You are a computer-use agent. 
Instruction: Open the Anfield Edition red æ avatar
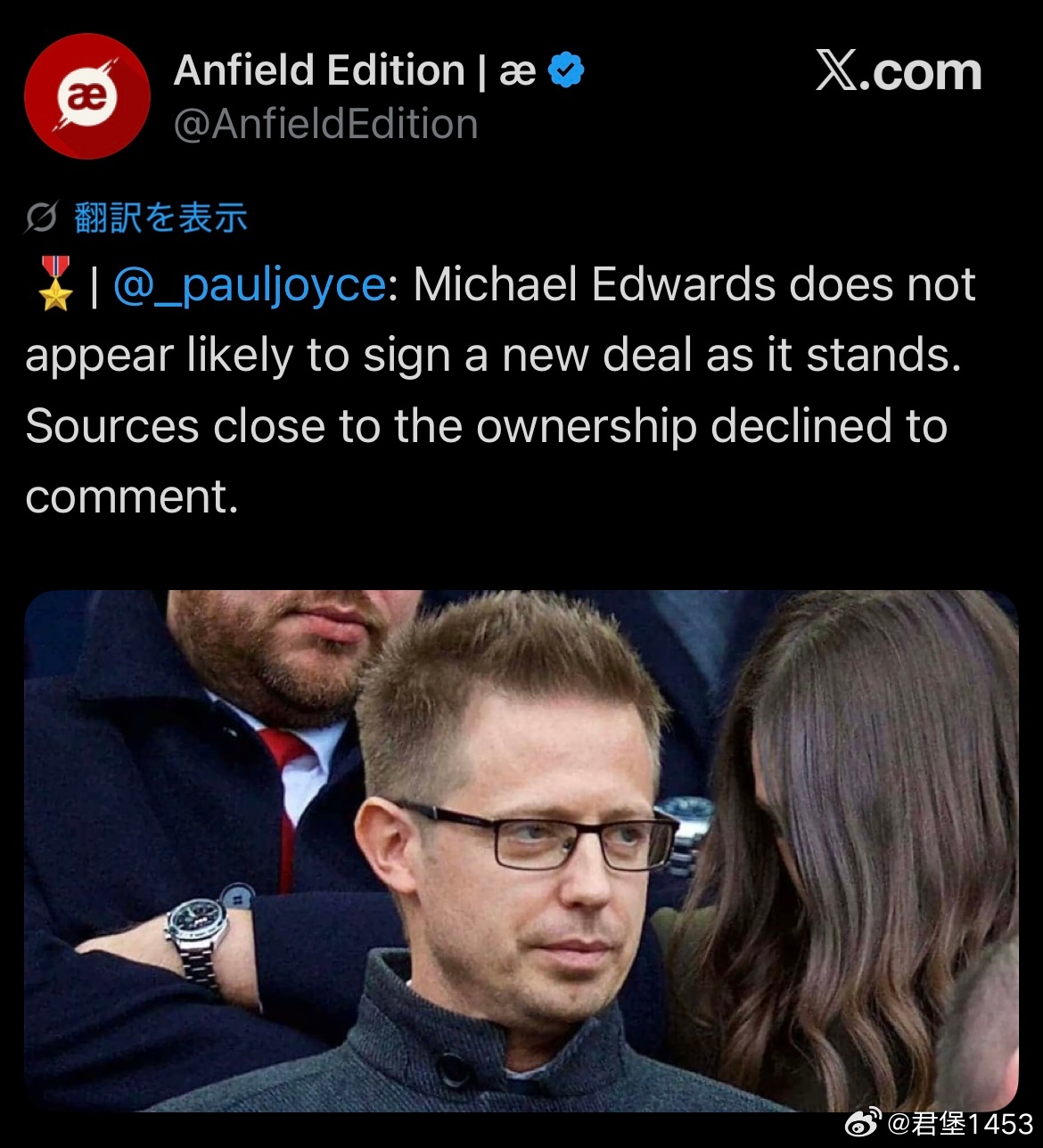click(x=86, y=96)
